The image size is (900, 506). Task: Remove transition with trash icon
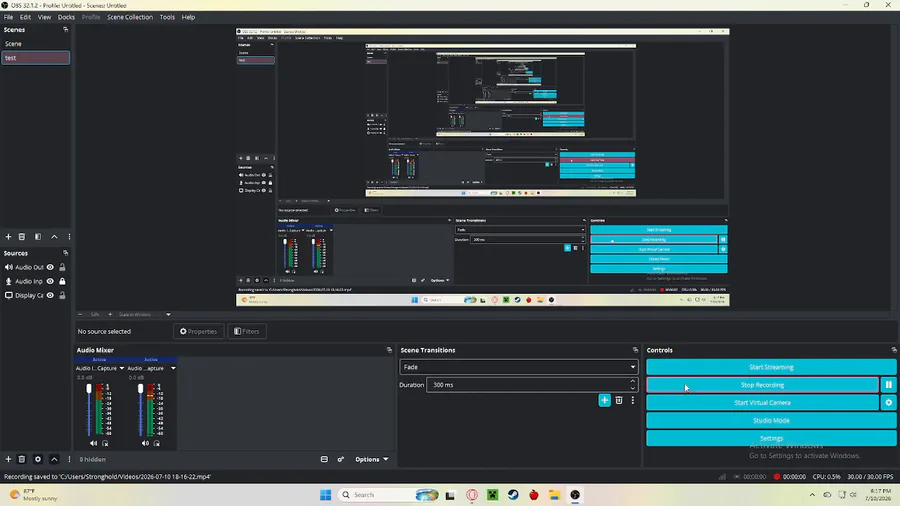pyautogui.click(x=619, y=400)
